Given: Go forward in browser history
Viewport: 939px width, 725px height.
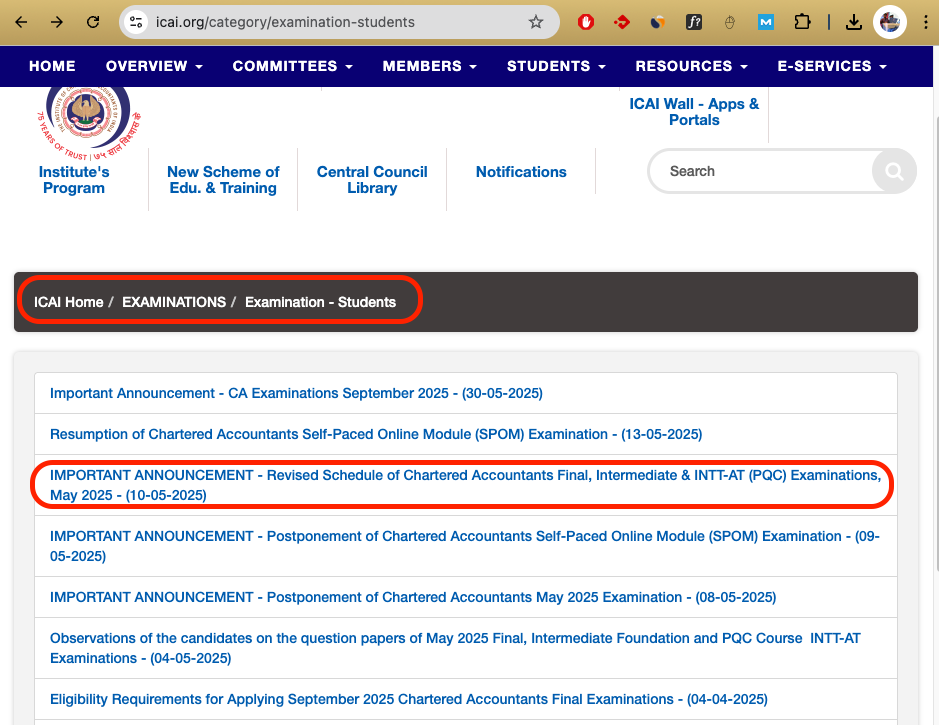Looking at the screenshot, I should pyautogui.click(x=57, y=23).
